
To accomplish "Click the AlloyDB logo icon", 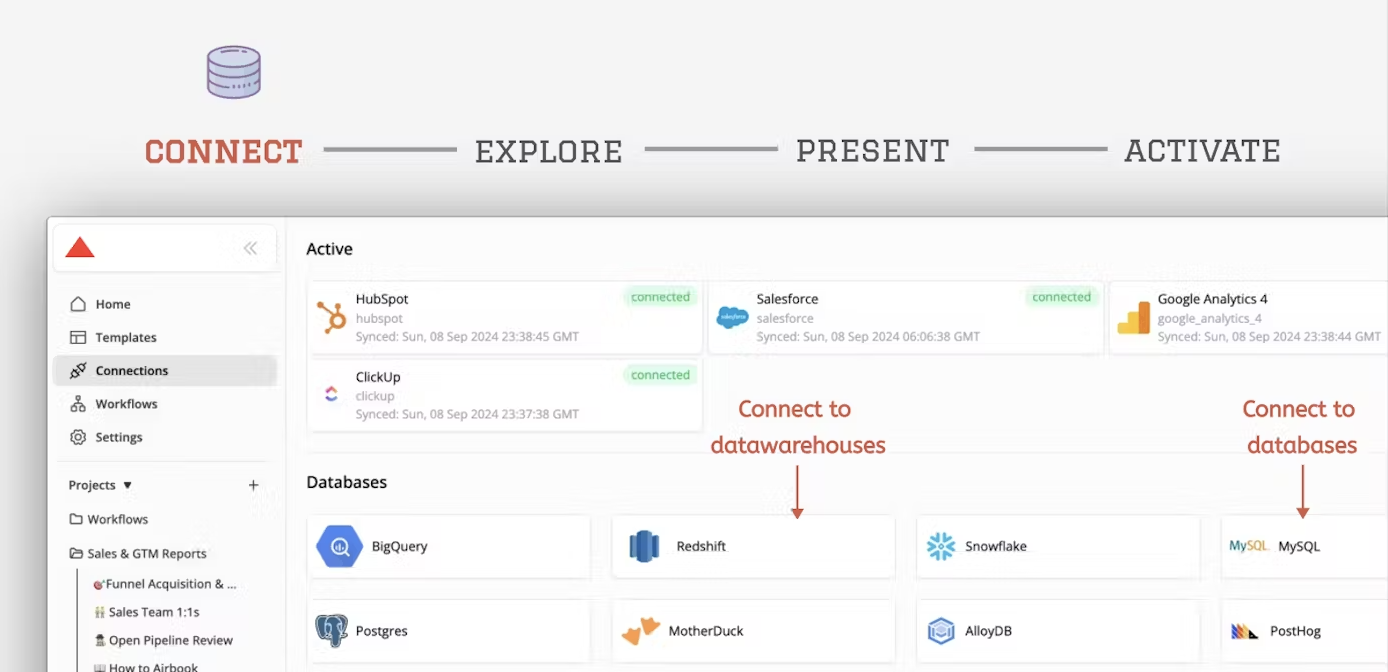I will coord(941,631).
